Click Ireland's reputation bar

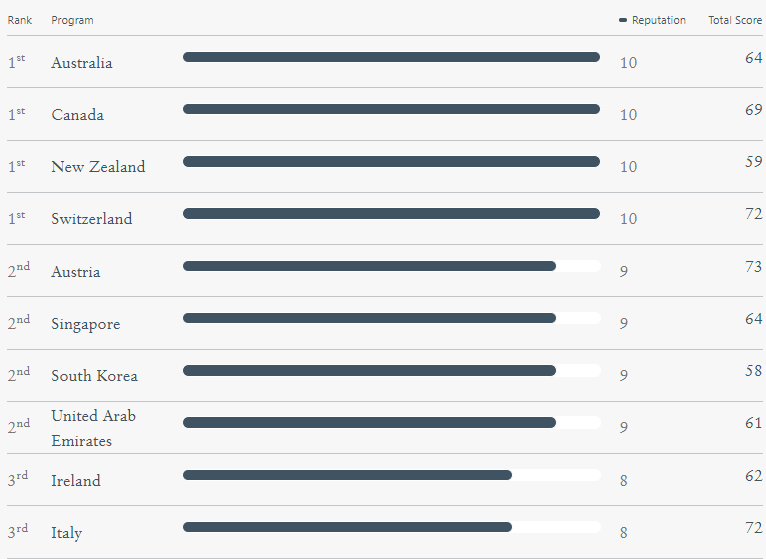click(x=391, y=475)
